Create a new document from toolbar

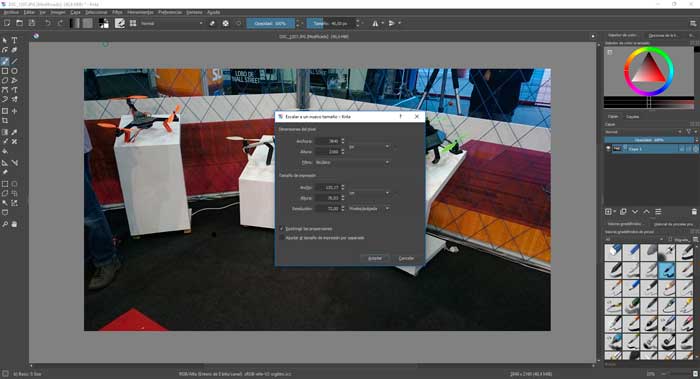click(7, 23)
